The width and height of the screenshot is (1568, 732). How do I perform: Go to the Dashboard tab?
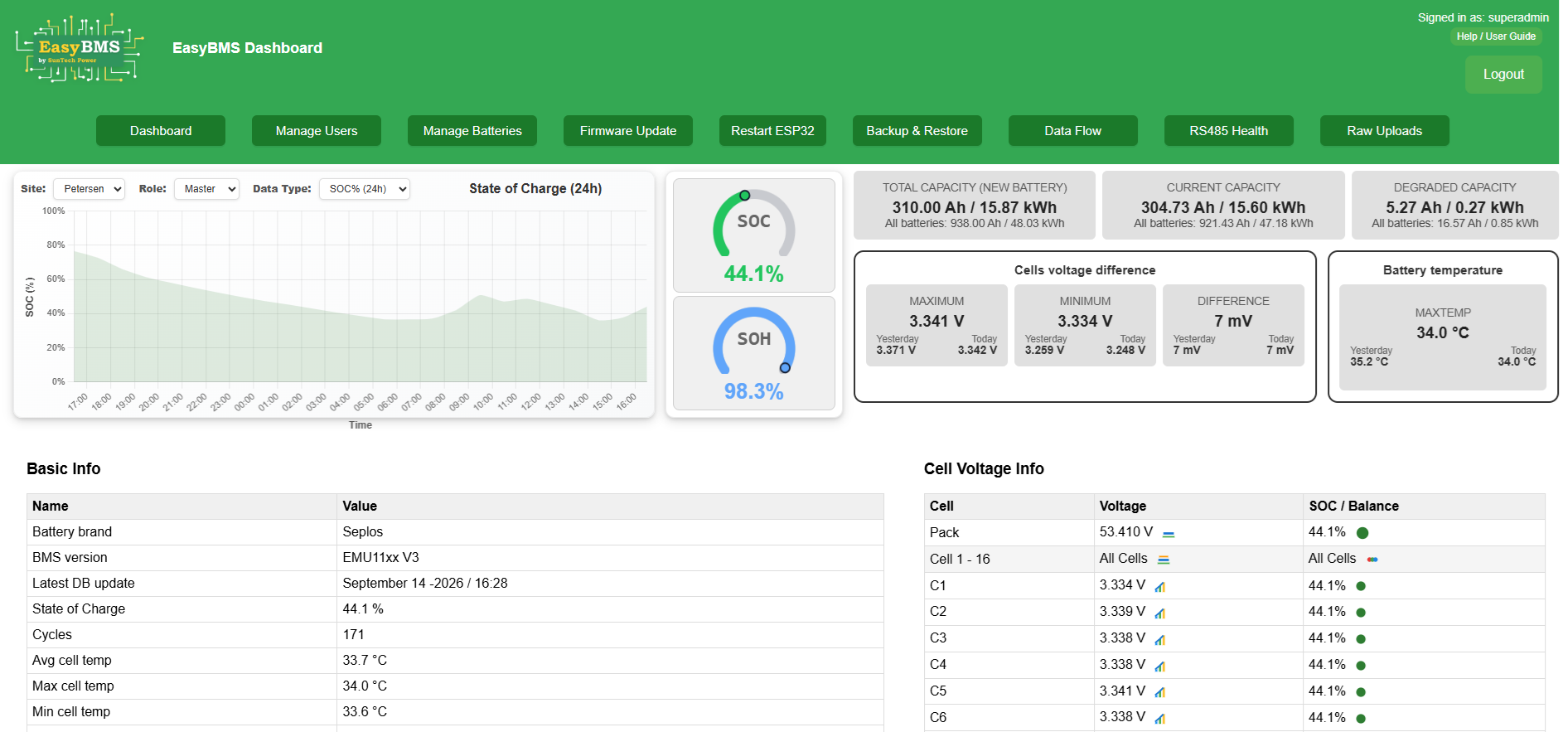pyautogui.click(x=161, y=131)
